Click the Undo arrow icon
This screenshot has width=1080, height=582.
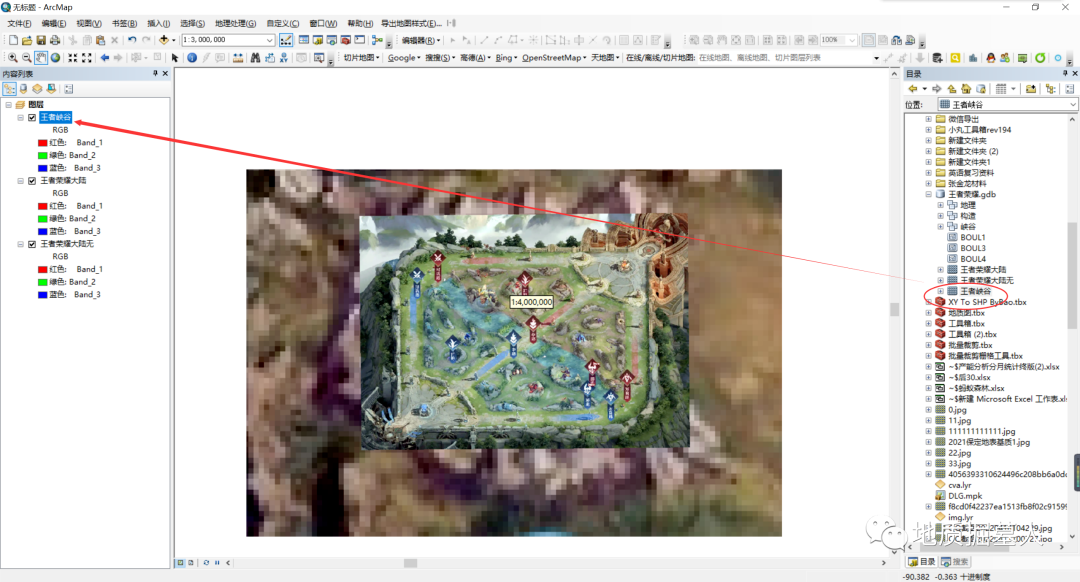pos(132,41)
